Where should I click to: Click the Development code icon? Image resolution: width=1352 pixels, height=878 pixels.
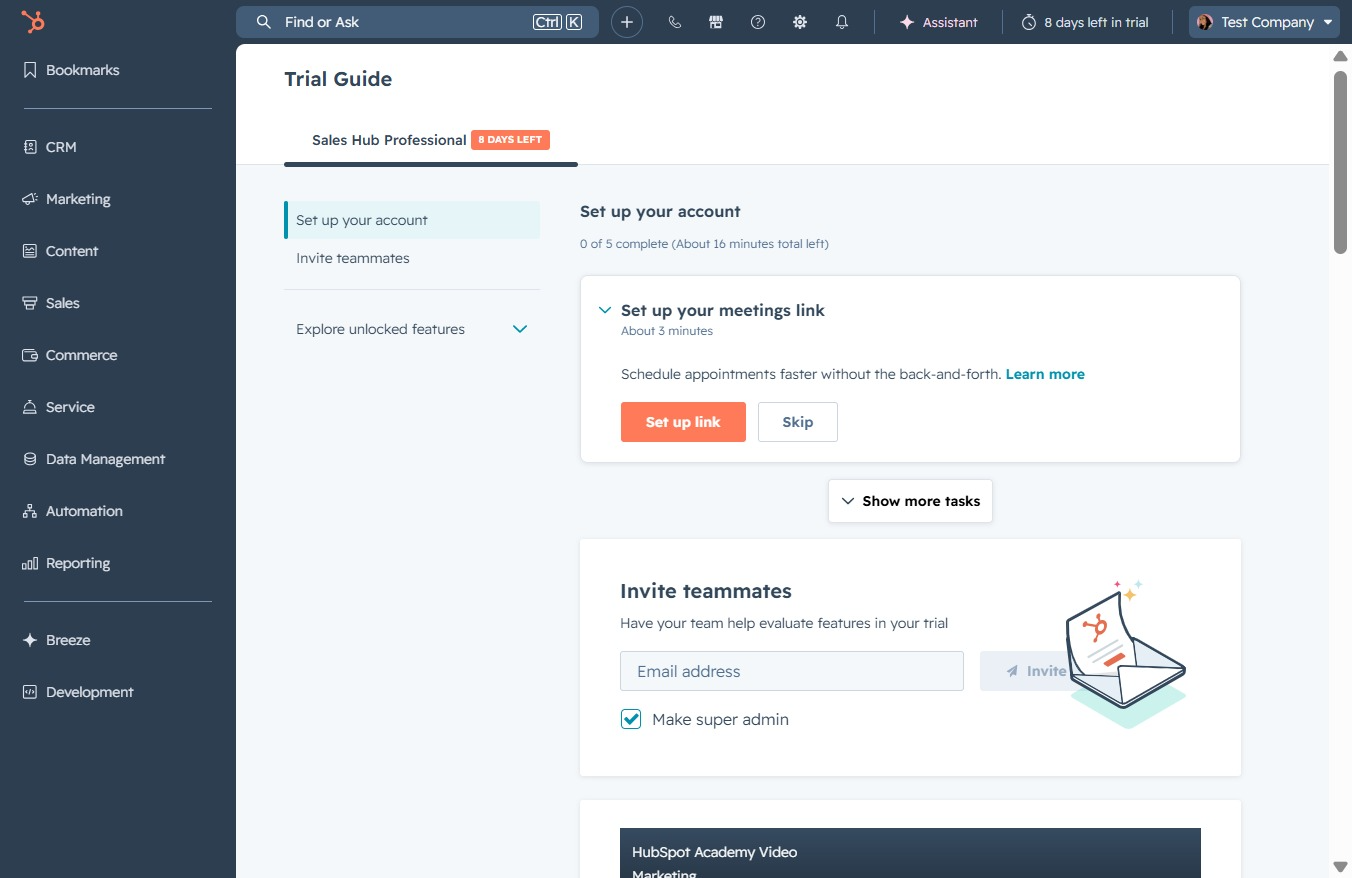[30, 692]
